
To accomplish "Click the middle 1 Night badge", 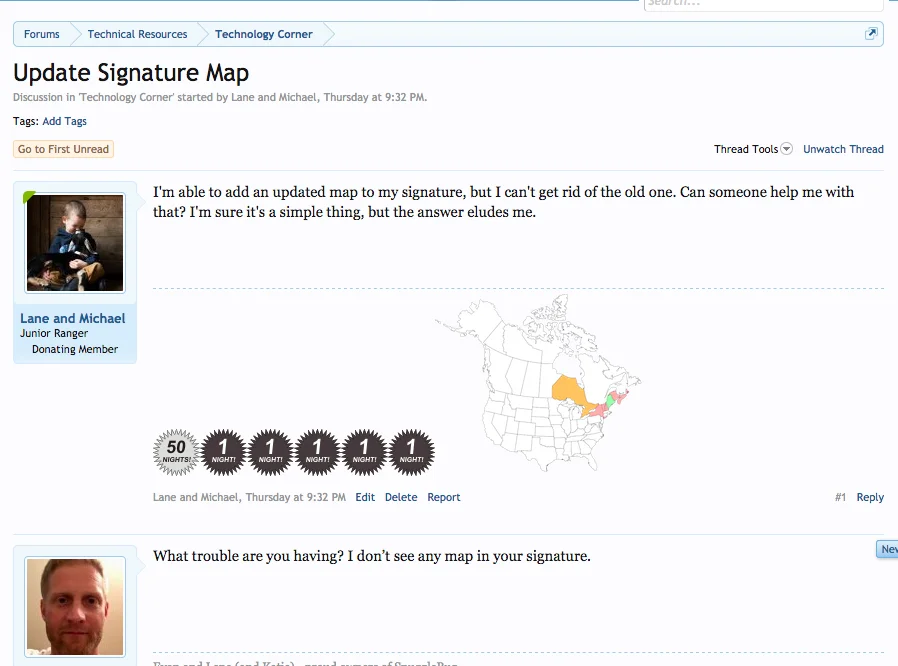I will (317, 452).
